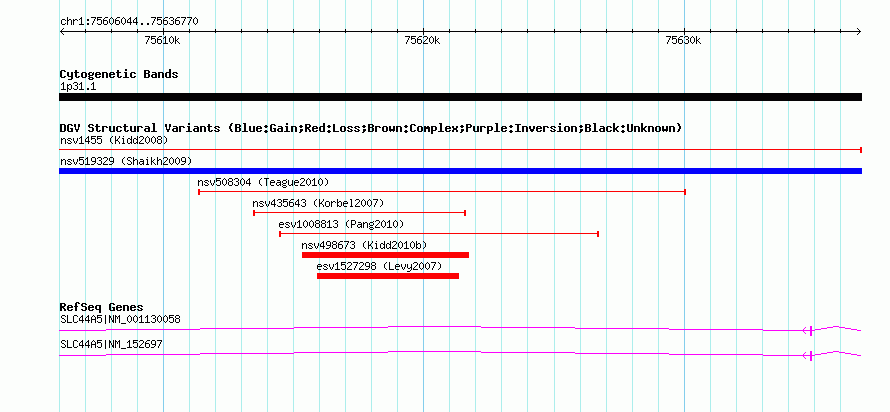890x412 pixels.
Task: Click the nsv1455 (Kidd2008) label
Action: pyautogui.click(x=114, y=140)
